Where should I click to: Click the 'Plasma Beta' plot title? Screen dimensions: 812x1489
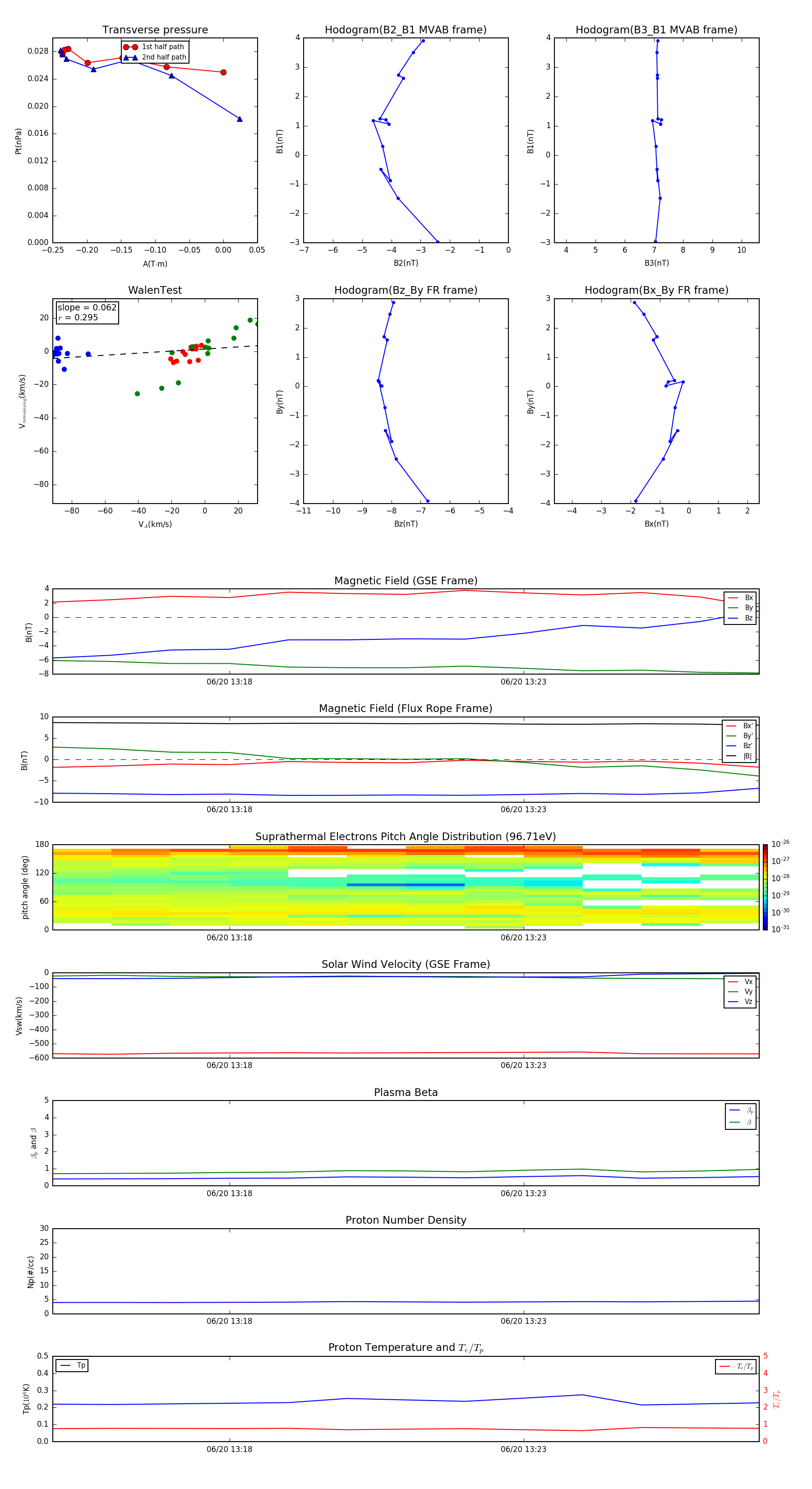click(x=406, y=1092)
